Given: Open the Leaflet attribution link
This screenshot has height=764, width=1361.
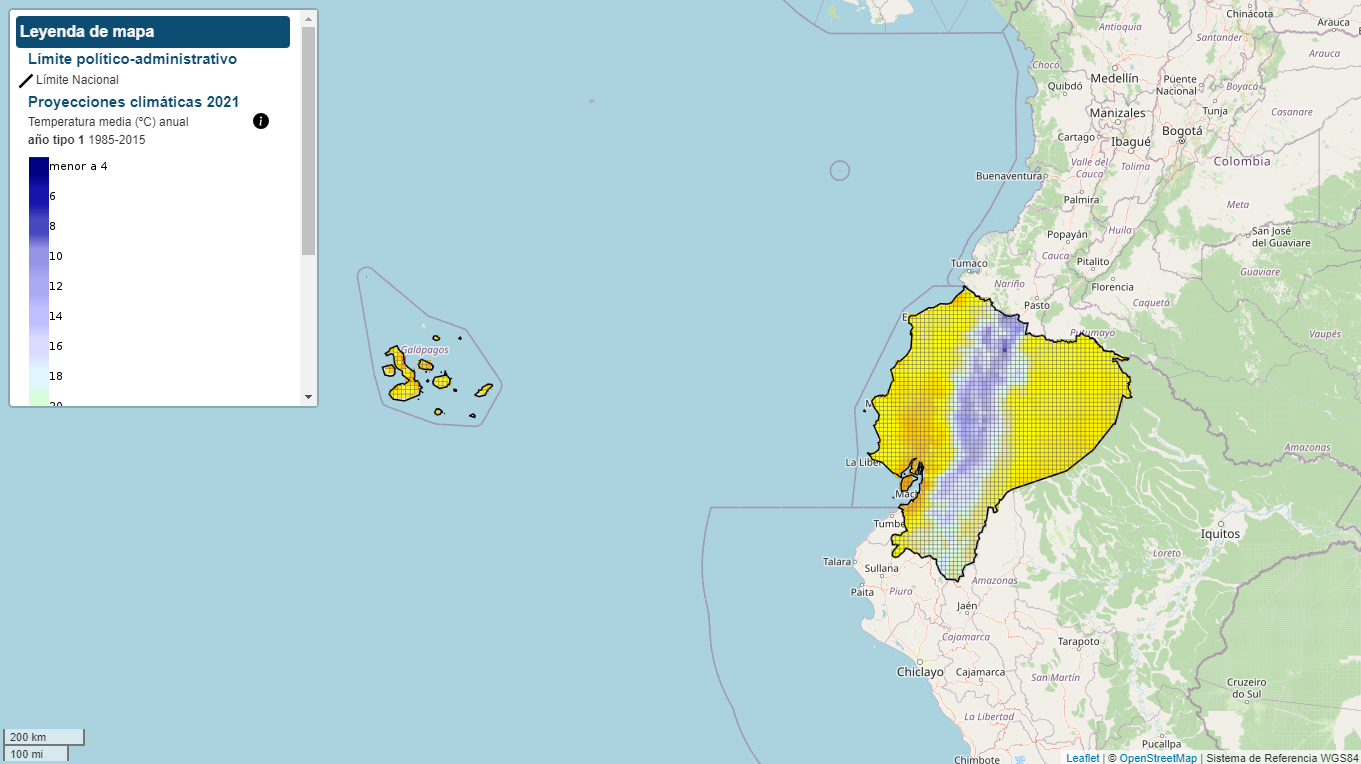Looking at the screenshot, I should pos(1082,758).
